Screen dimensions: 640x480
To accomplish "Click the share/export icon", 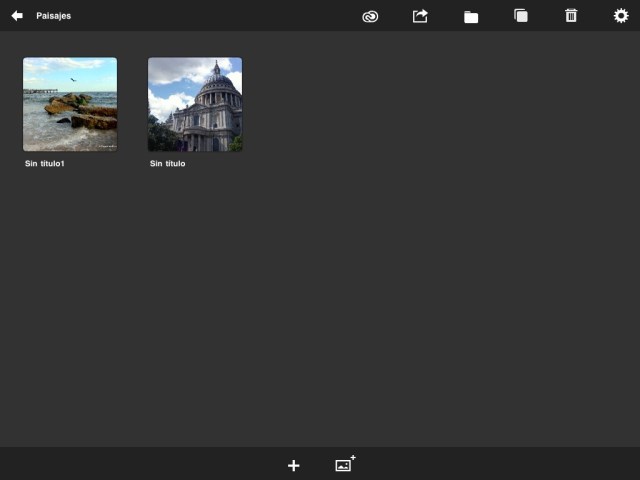I will (x=420, y=16).
